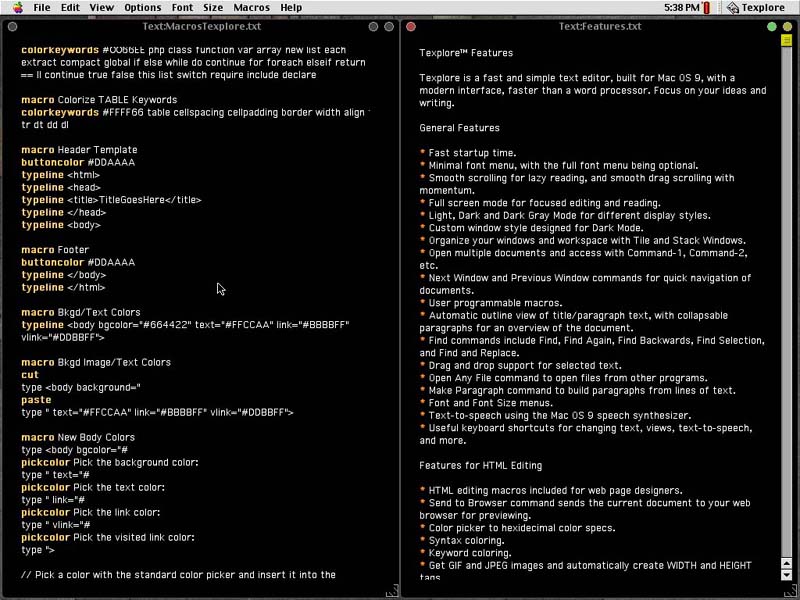This screenshot has height=600, width=800.
Task: Open the Edit menu
Action: [x=70, y=8]
